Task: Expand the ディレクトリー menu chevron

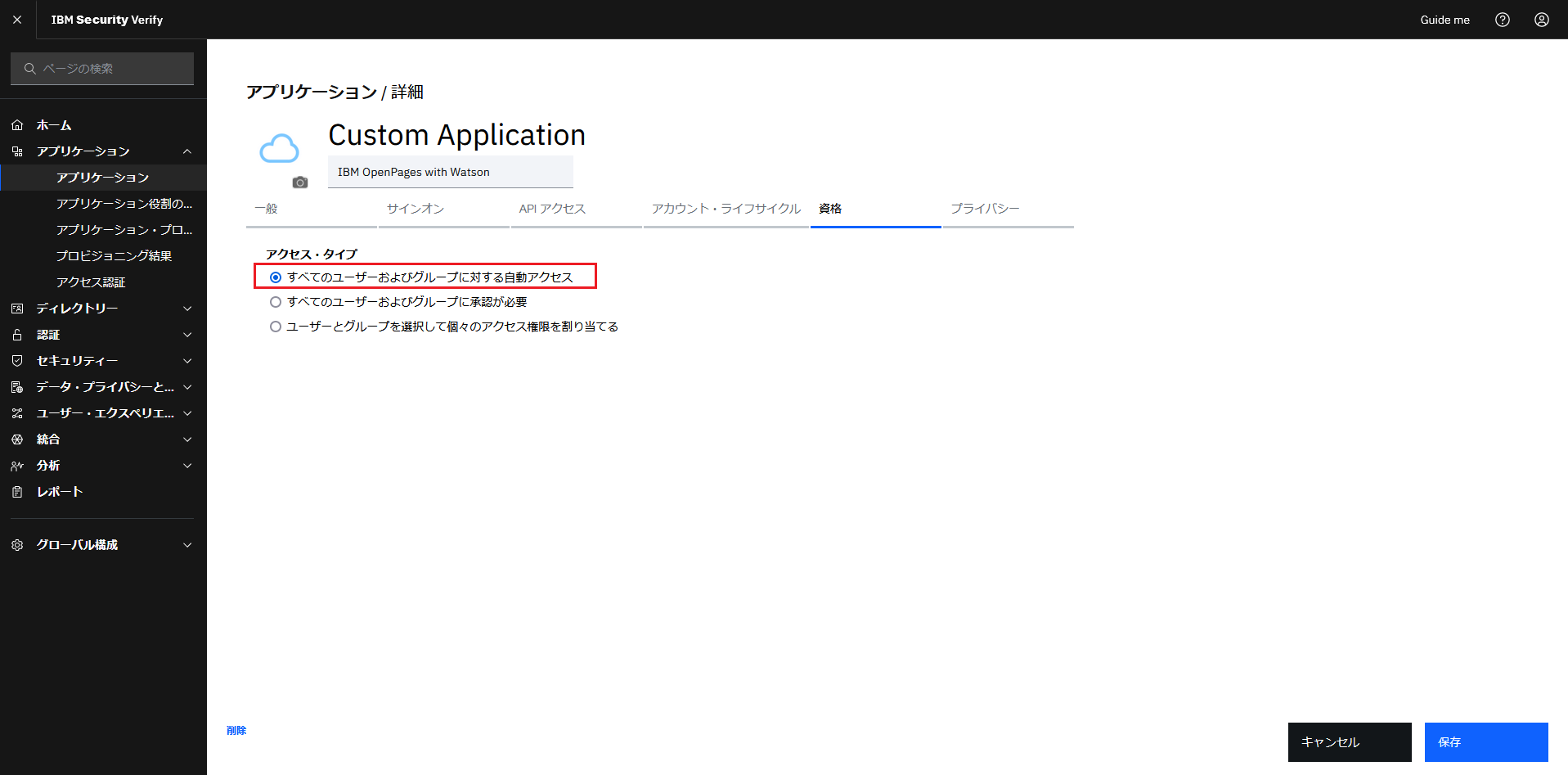Action: 187,309
